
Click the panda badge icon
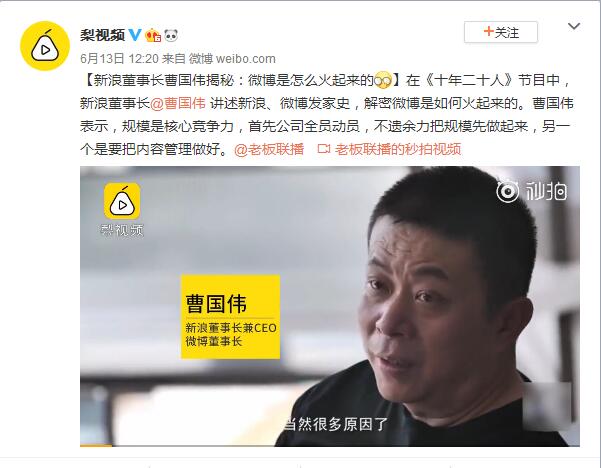pos(171,35)
